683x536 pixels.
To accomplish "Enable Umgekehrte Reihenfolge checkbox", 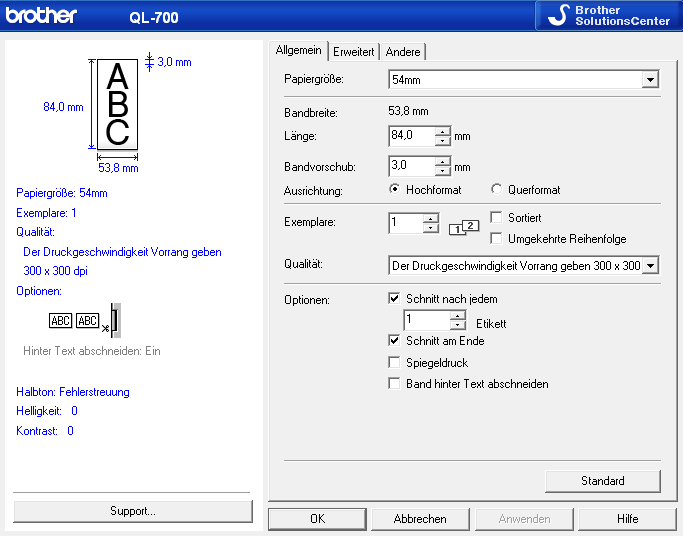I will click(496, 238).
